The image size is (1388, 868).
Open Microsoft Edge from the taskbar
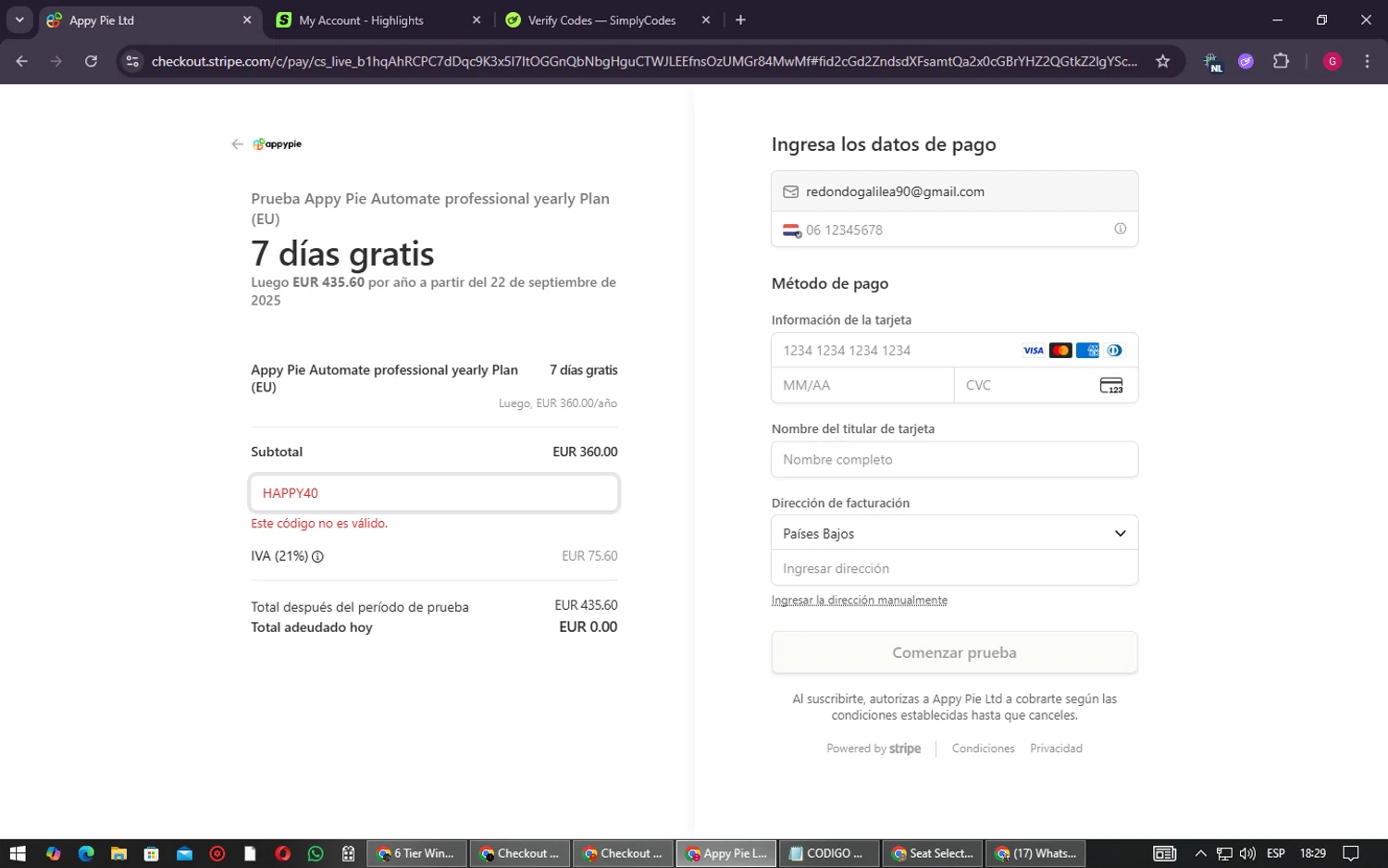tap(86, 854)
